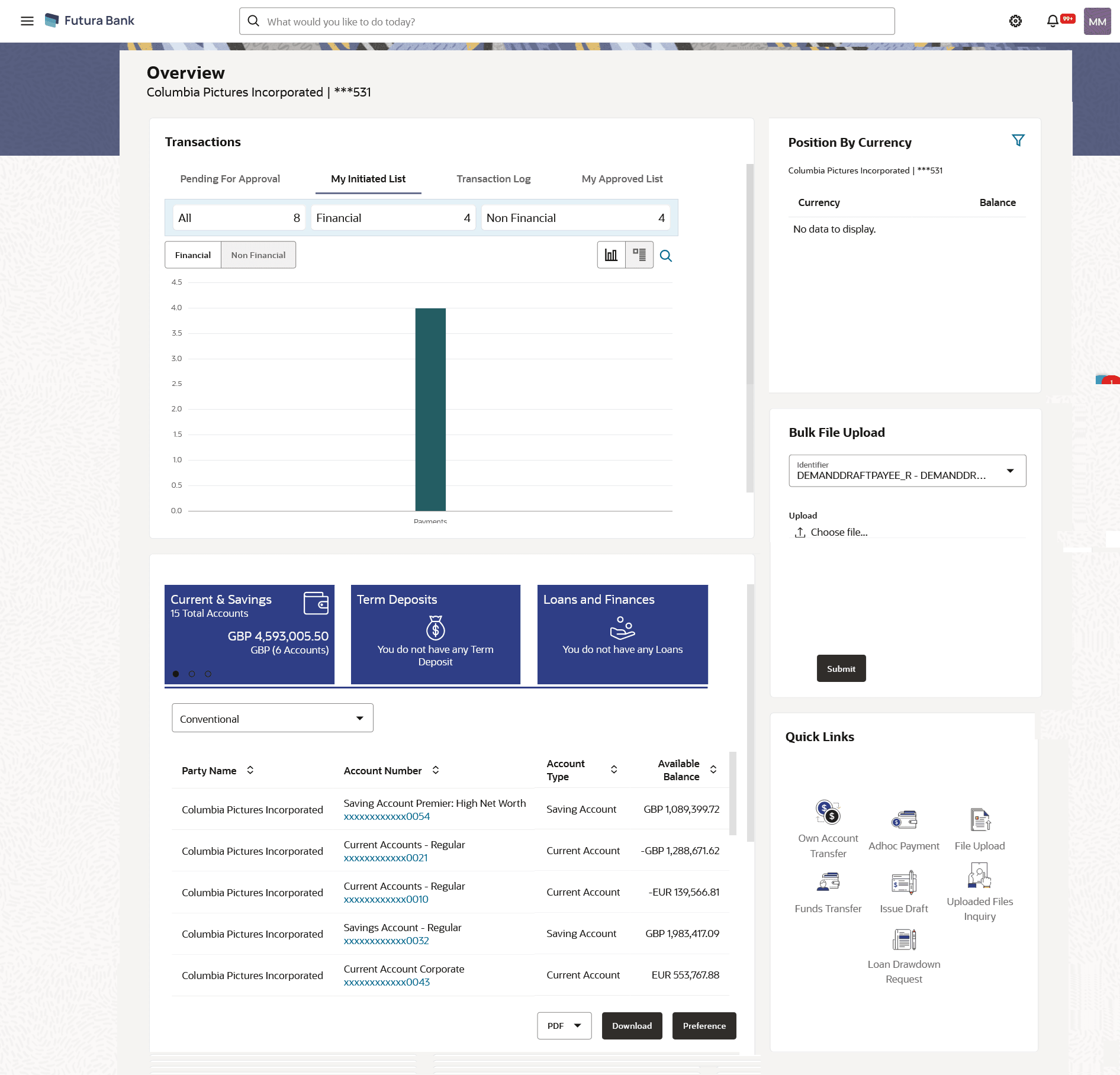Sort table by Account Type

(614, 770)
